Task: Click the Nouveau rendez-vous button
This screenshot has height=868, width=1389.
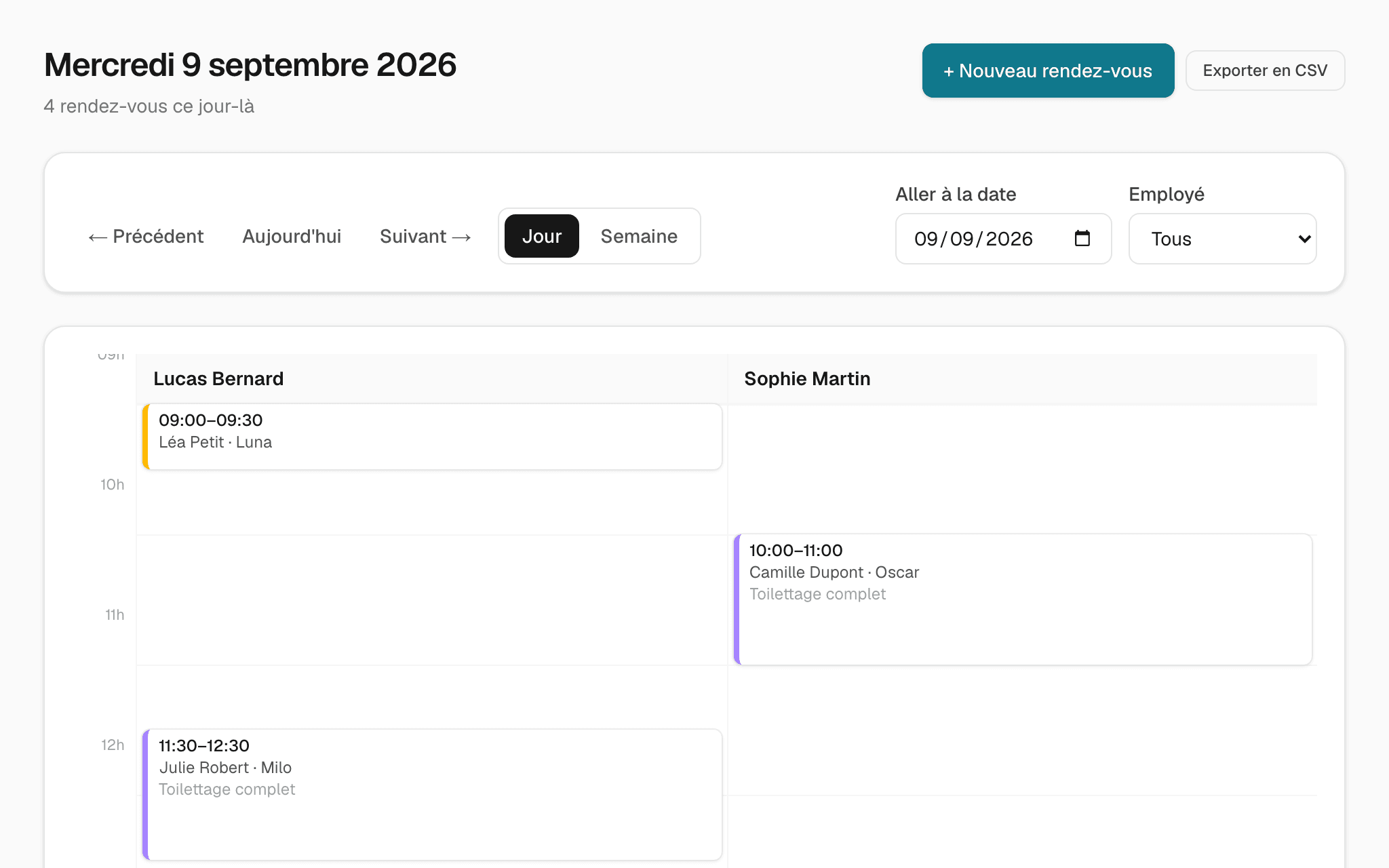Action: point(1048,71)
